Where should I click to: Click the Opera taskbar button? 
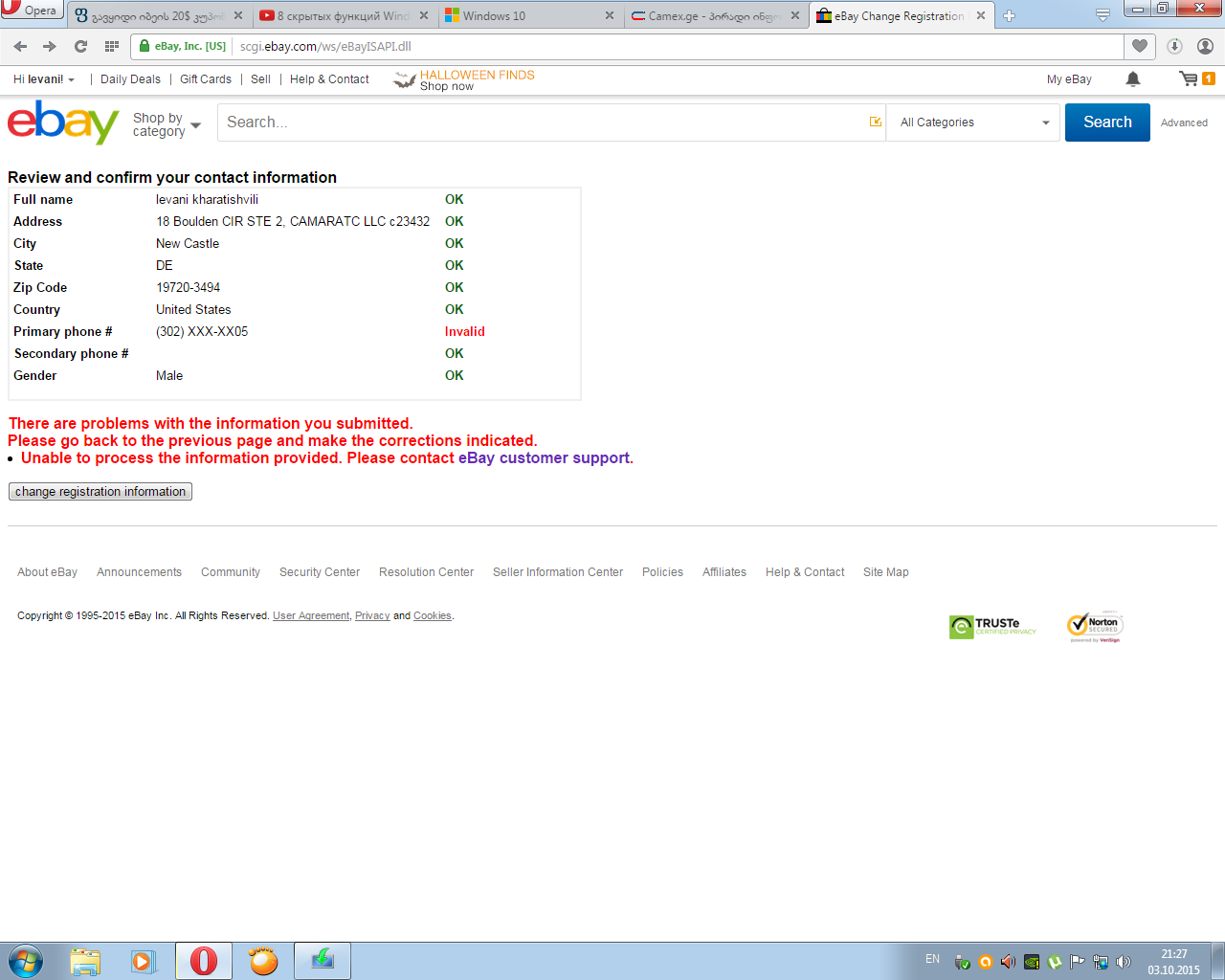[x=204, y=961]
